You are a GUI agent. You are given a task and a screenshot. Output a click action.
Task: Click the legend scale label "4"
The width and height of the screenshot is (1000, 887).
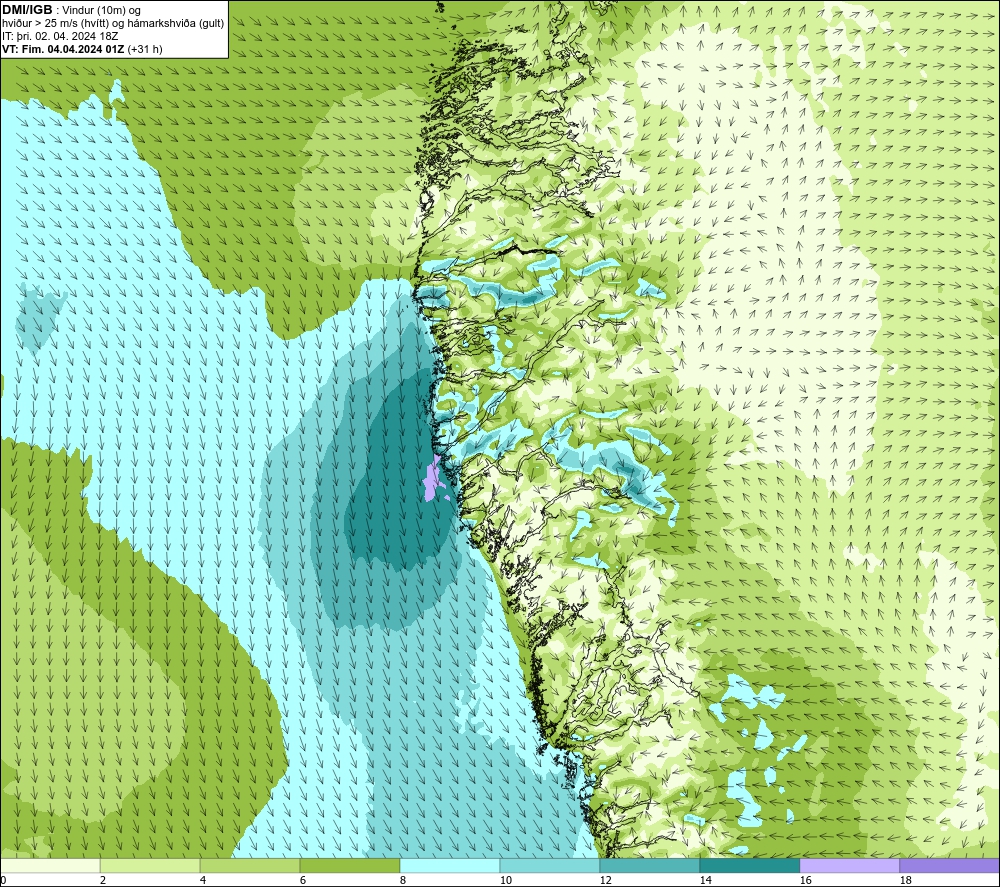[x=203, y=880]
